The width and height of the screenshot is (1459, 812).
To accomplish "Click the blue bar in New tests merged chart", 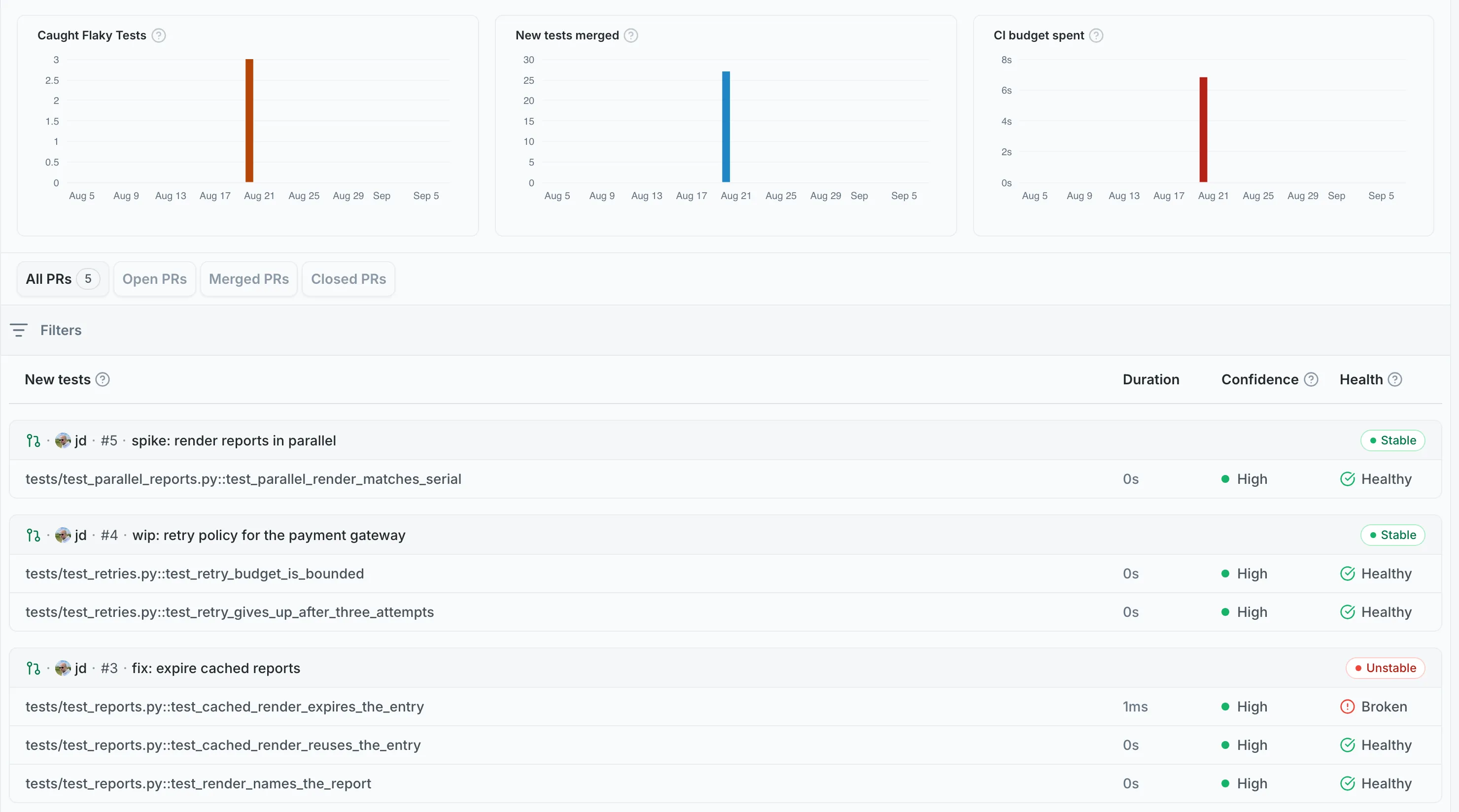I will pyautogui.click(x=726, y=127).
